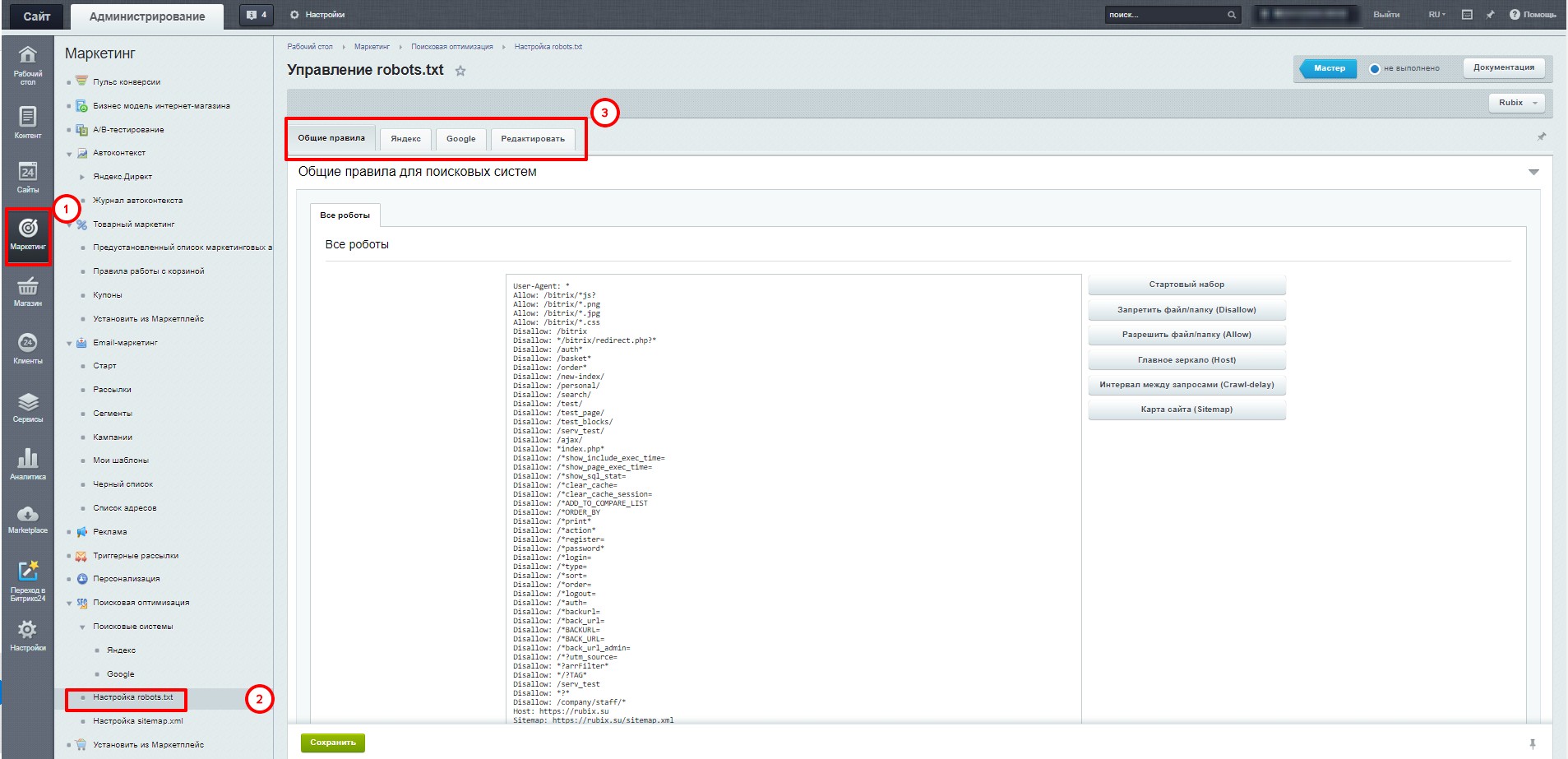Click the Карта сайта (Sitemap) button
Screen dimensions: 1568x759
1186,410
